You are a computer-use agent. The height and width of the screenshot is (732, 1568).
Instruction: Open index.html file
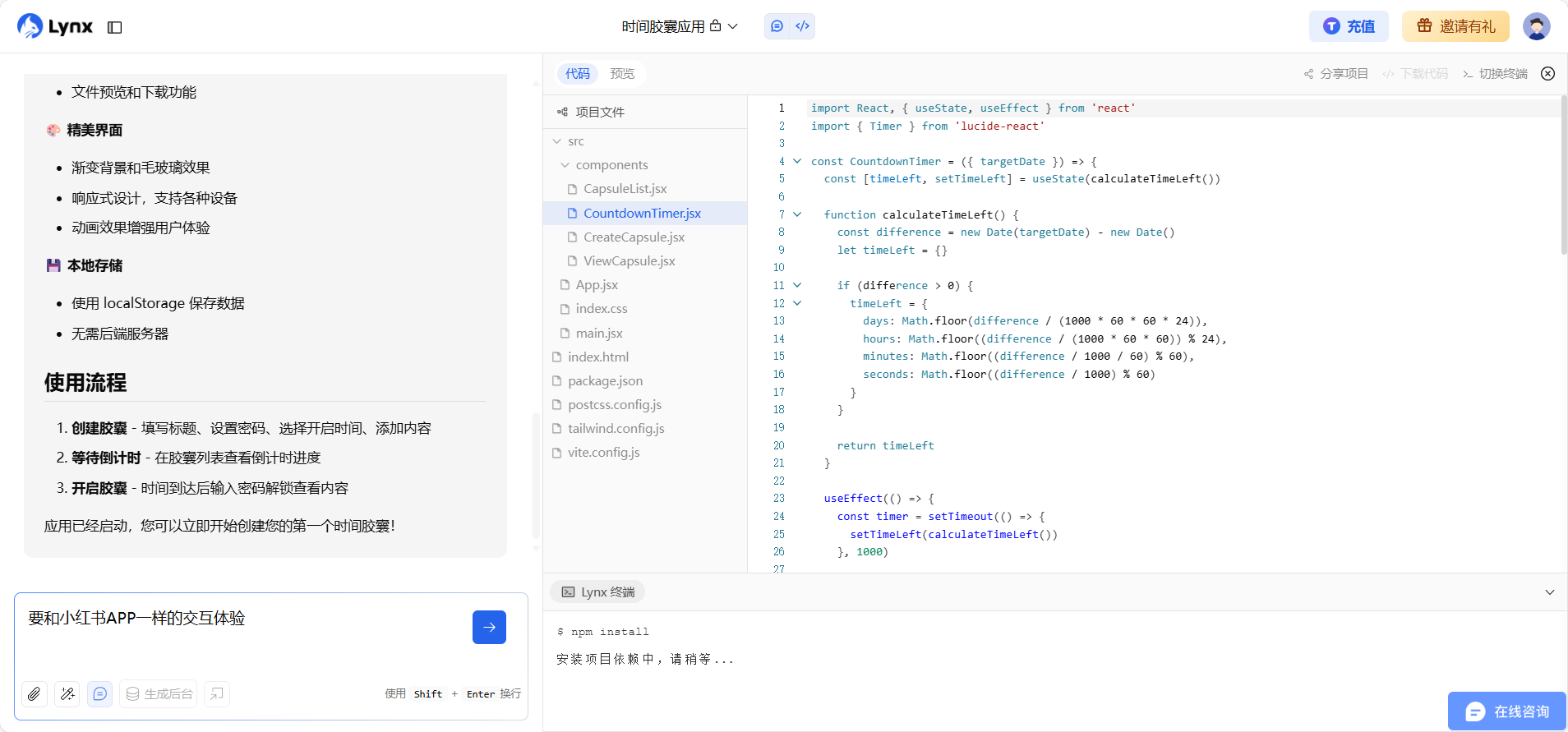pos(645,357)
